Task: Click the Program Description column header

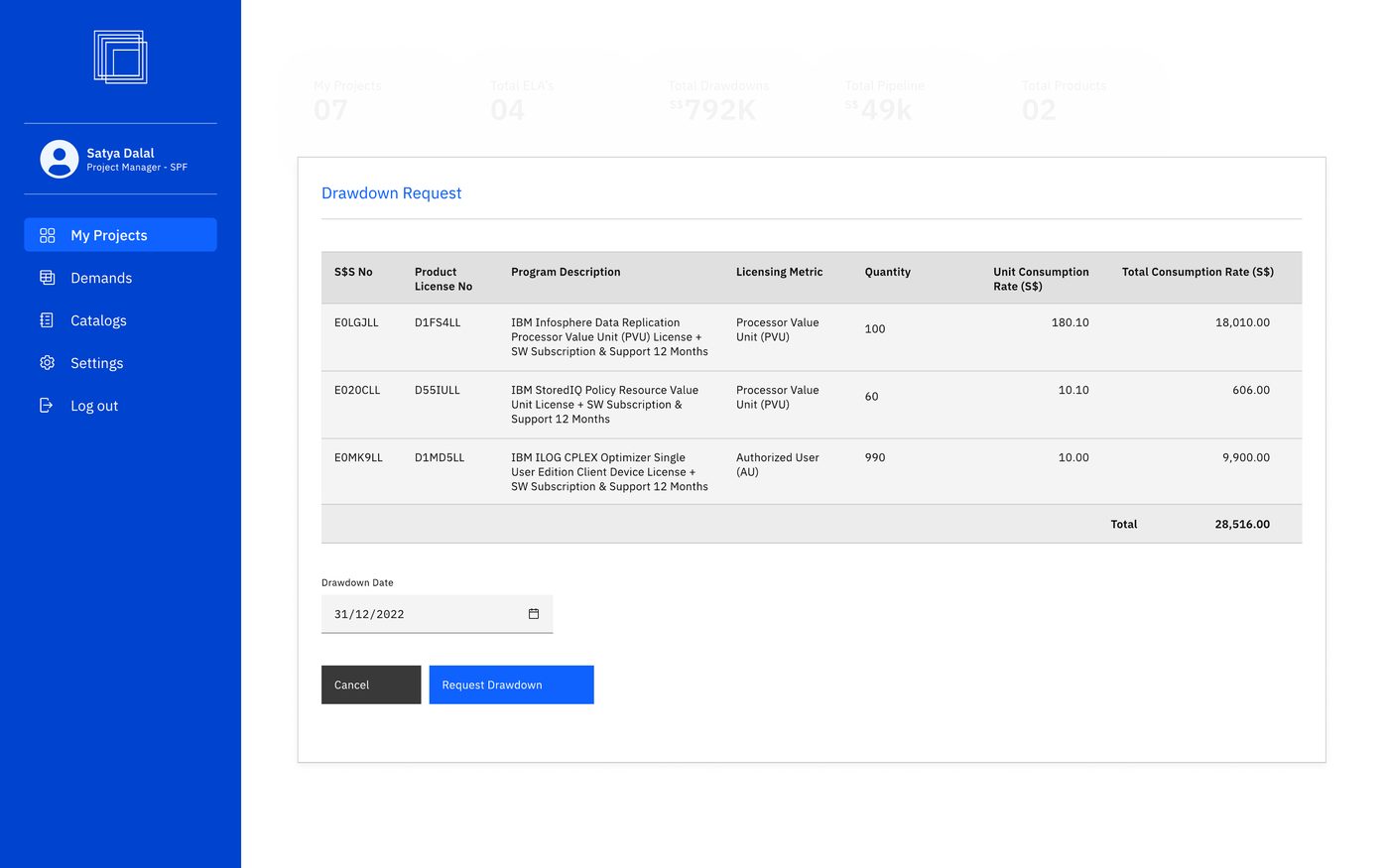Action: click(x=566, y=272)
